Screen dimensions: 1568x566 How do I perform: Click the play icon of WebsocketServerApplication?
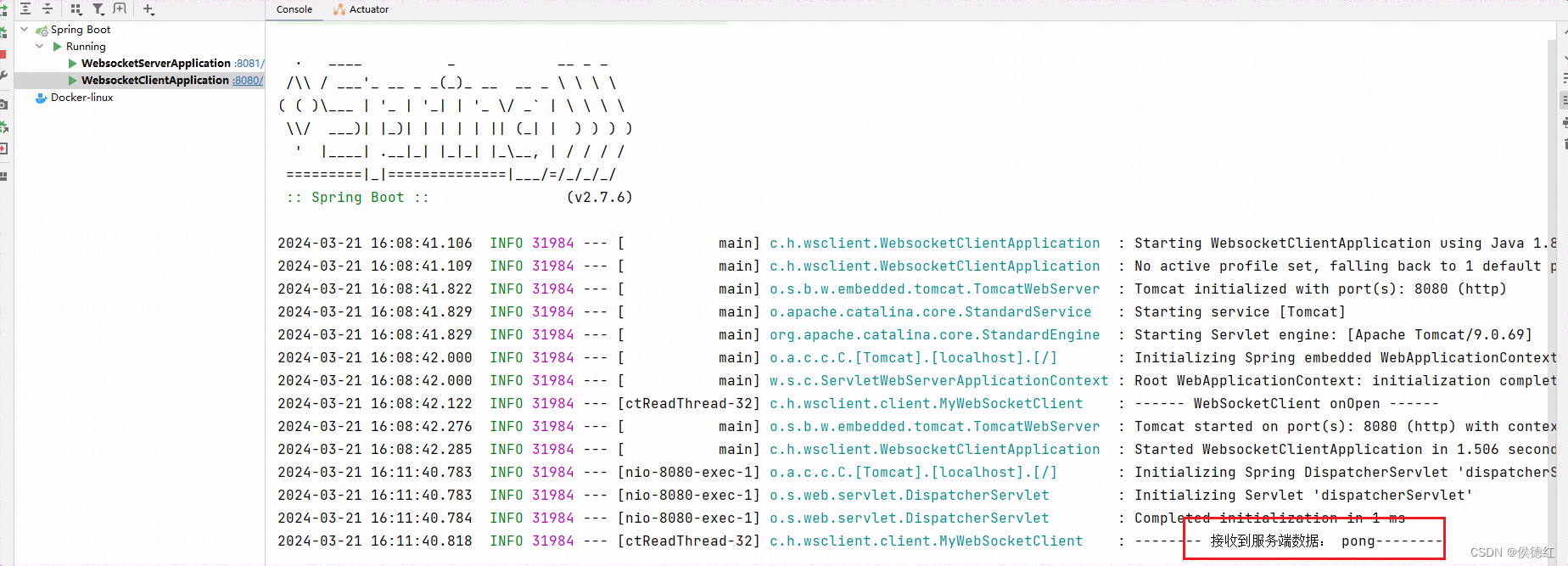tap(73, 64)
